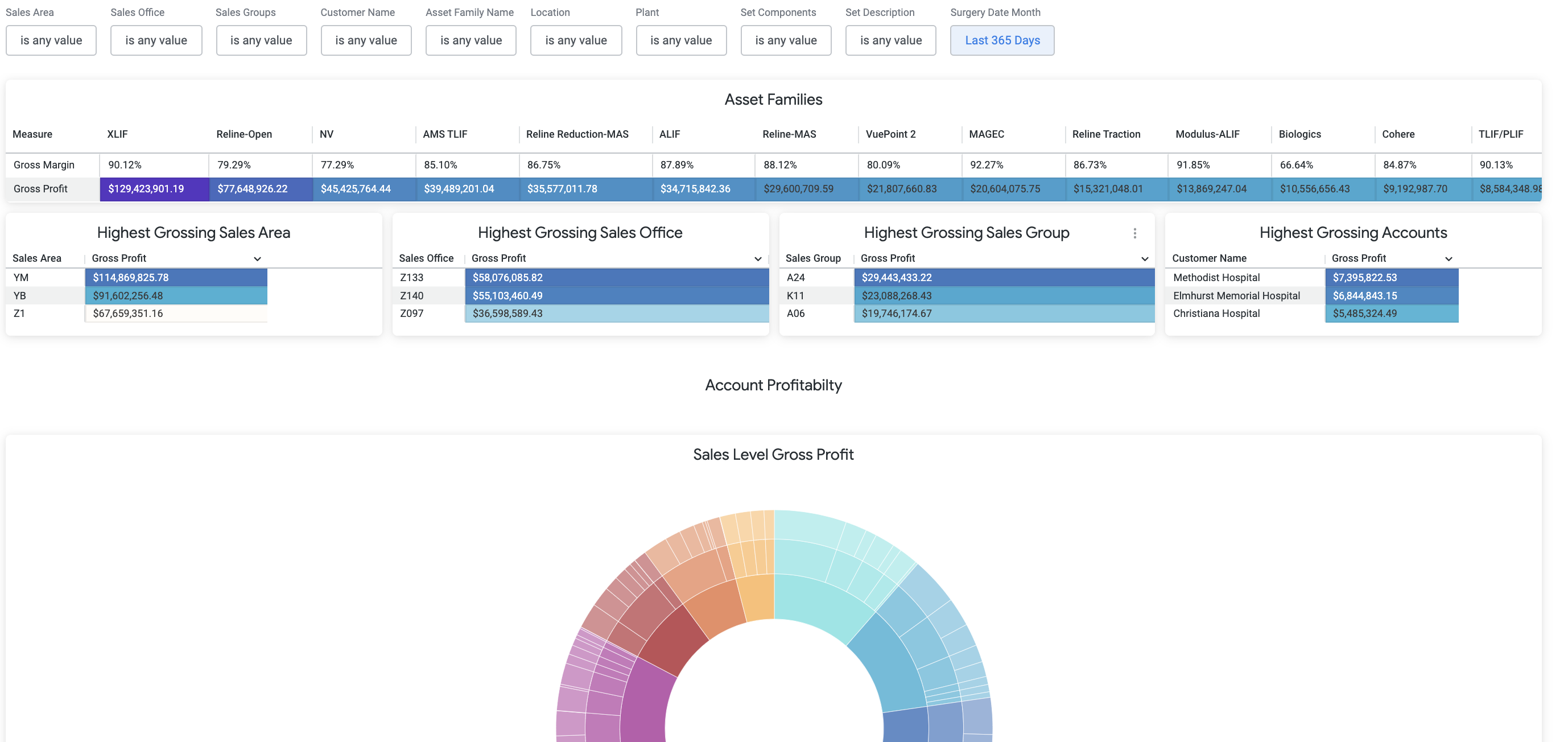Screen dimensions: 1568x742
Task: Click the Highest Grossing Accounts title
Action: click(1353, 233)
